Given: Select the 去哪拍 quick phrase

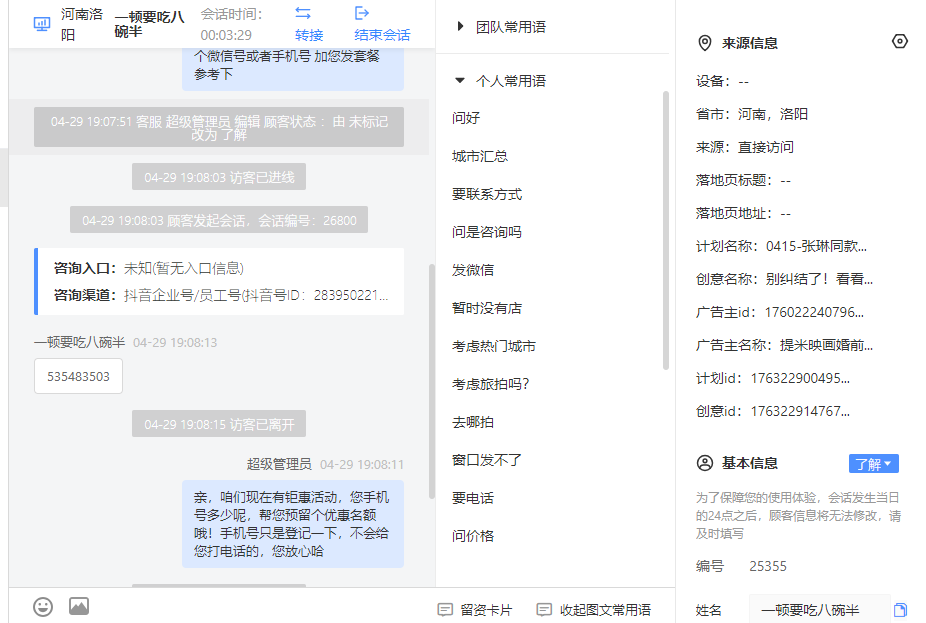Looking at the screenshot, I should 472,422.
